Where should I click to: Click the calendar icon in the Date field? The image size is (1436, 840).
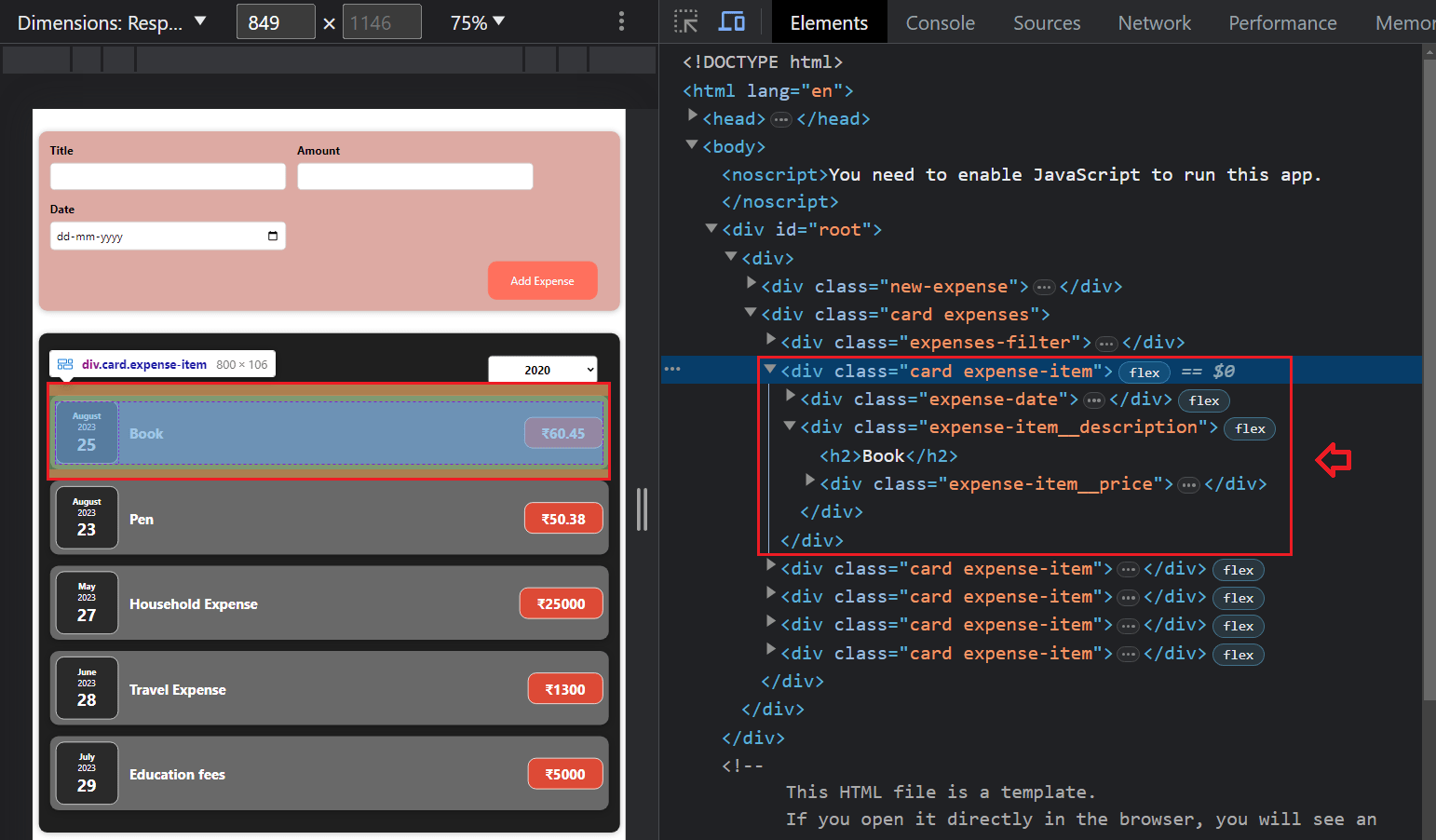(274, 236)
